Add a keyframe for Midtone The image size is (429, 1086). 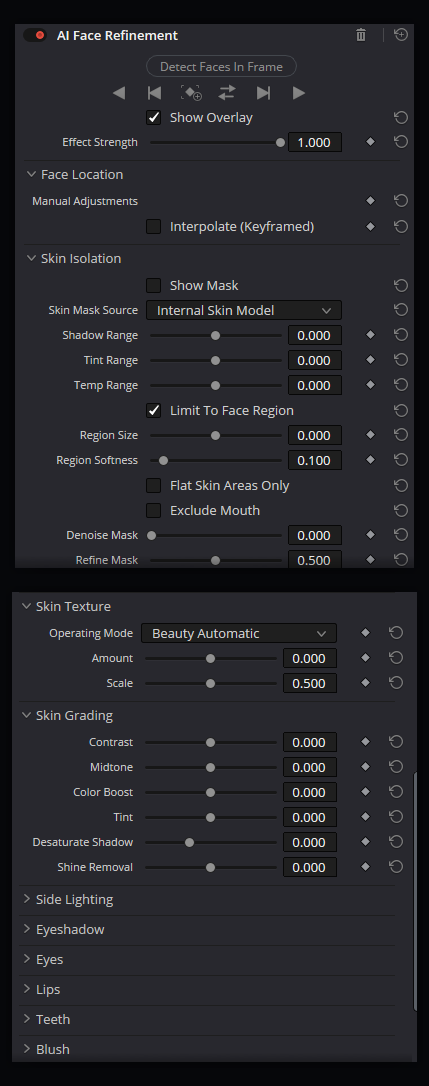coord(365,767)
